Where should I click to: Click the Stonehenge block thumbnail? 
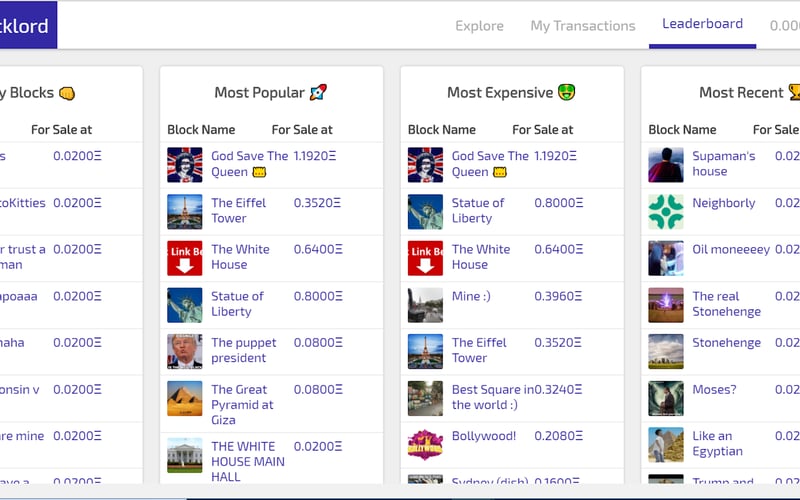(666, 352)
